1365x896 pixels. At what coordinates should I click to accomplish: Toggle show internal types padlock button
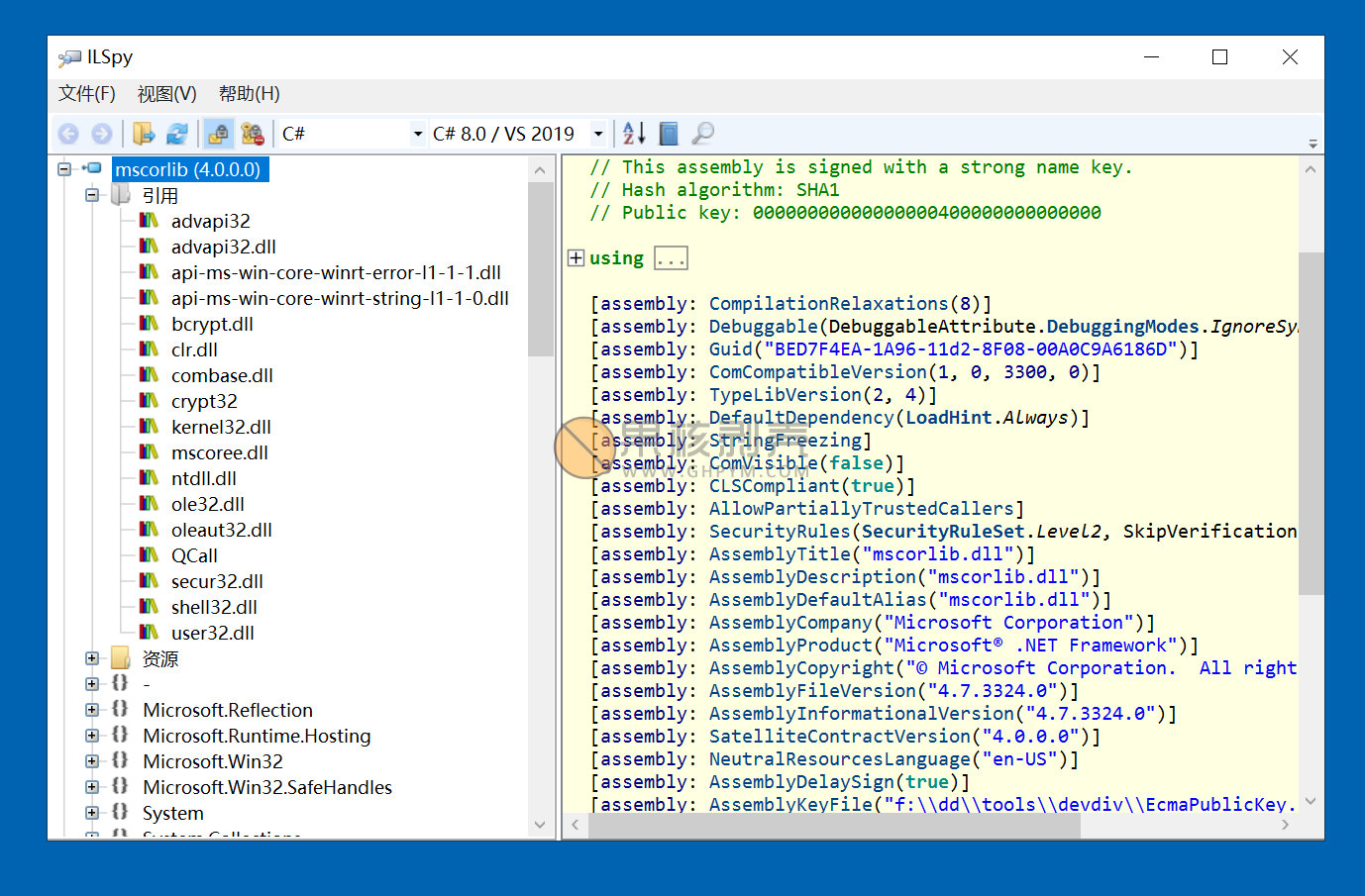point(218,134)
